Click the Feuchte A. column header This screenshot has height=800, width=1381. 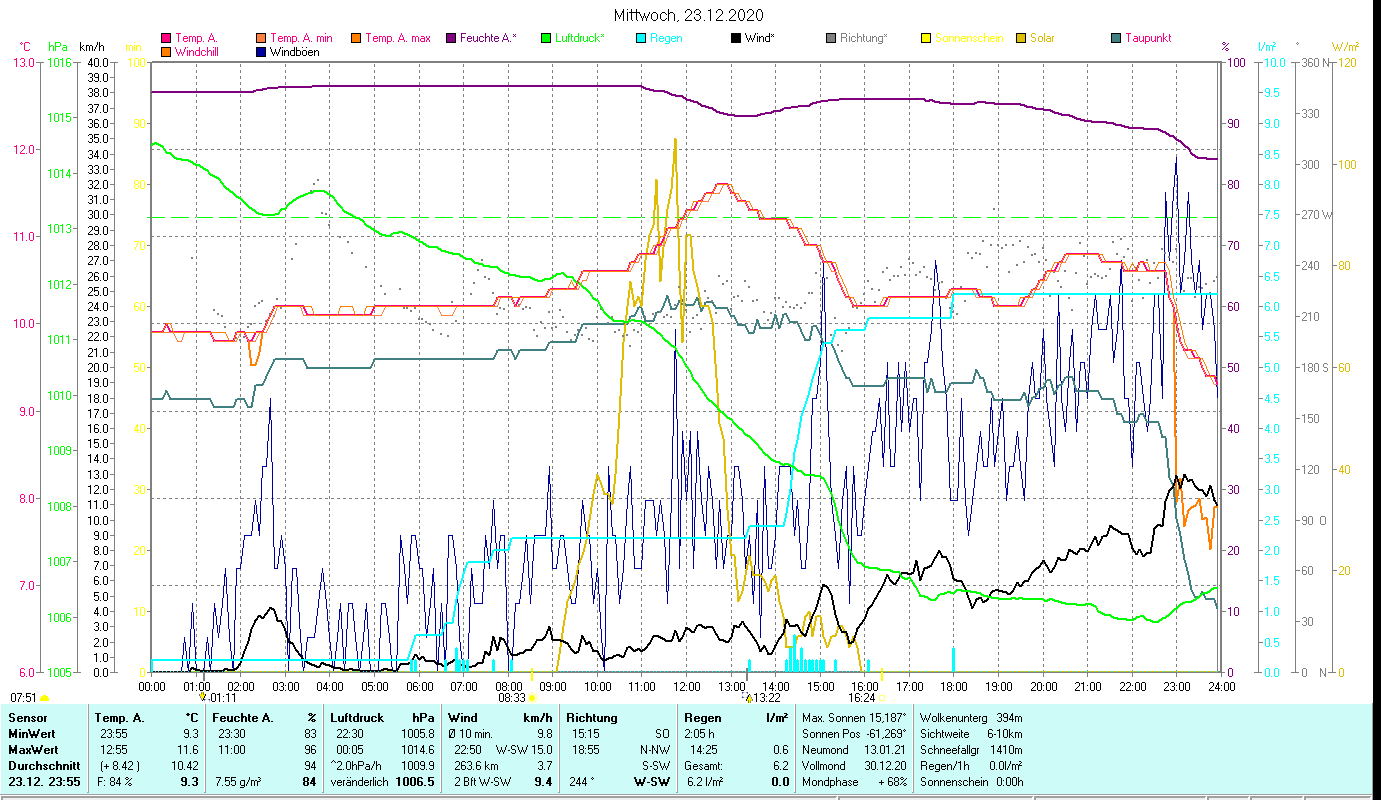(245, 717)
